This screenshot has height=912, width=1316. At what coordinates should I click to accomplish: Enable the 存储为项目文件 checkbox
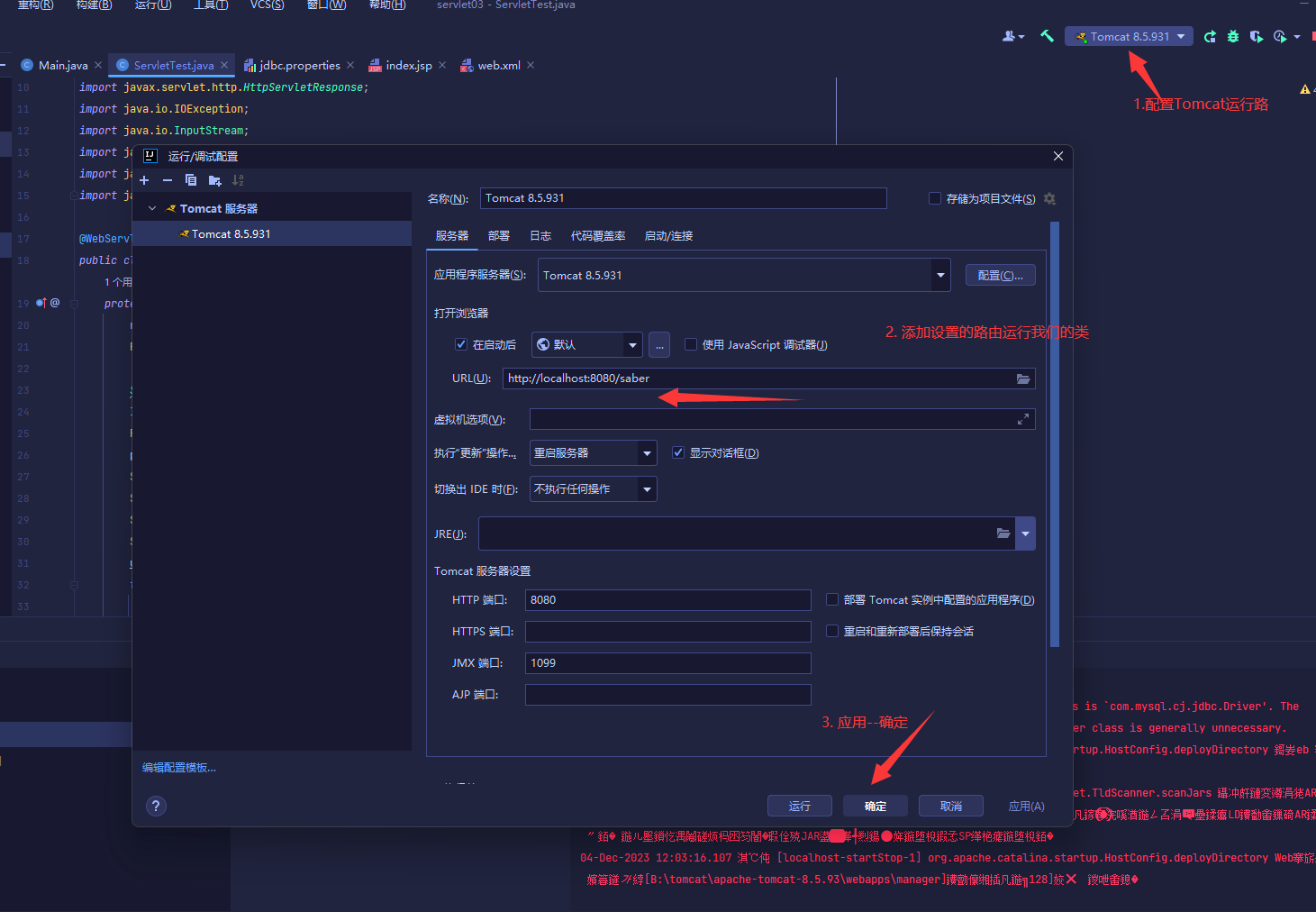tap(935, 198)
